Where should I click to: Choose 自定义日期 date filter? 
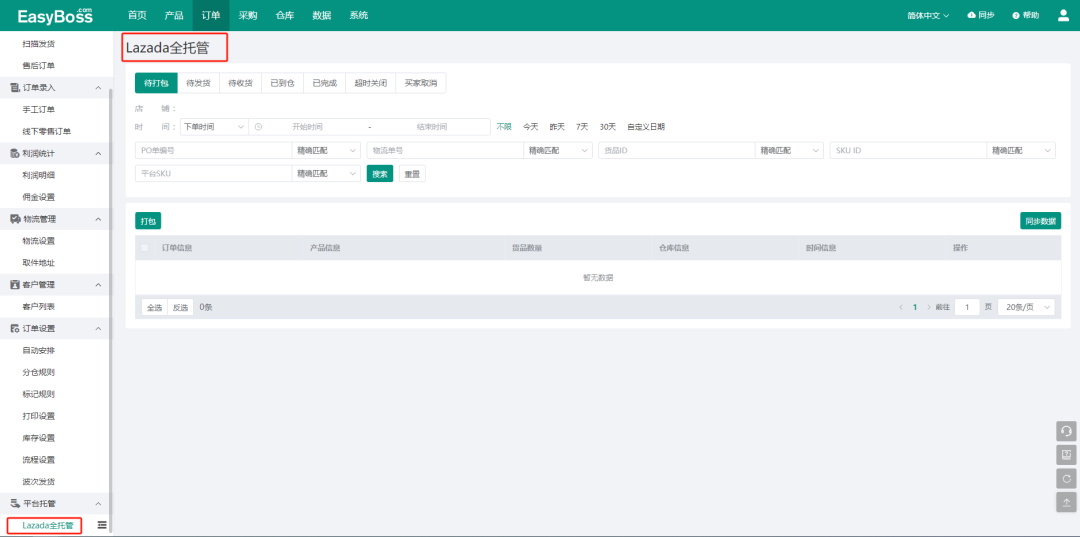pyautogui.click(x=646, y=127)
